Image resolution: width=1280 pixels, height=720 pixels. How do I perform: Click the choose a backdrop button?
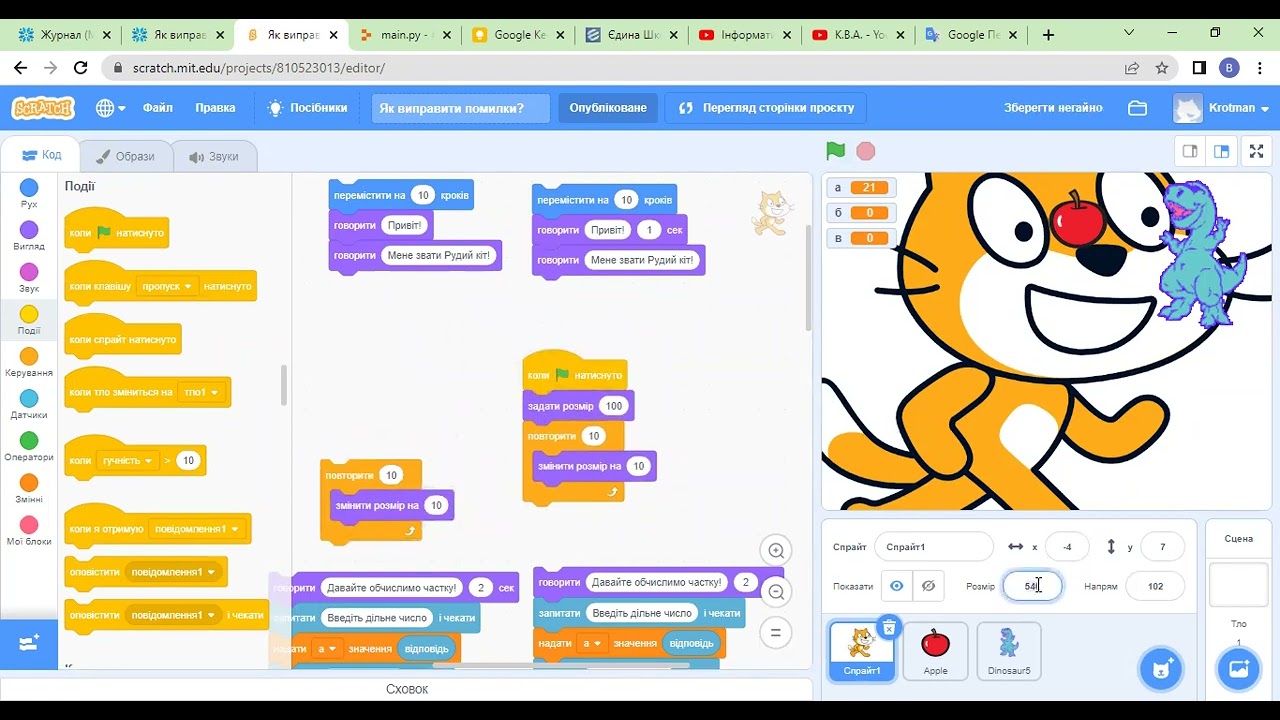tap(1238, 669)
